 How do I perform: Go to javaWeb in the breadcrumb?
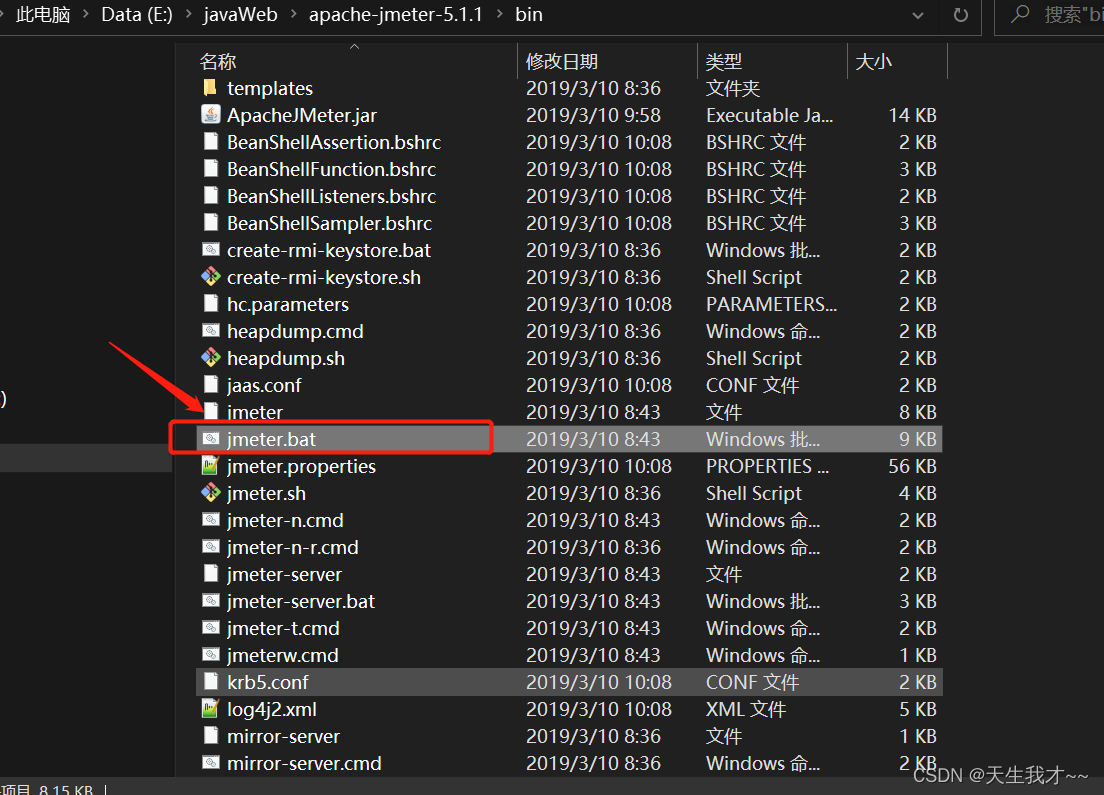pos(240,15)
